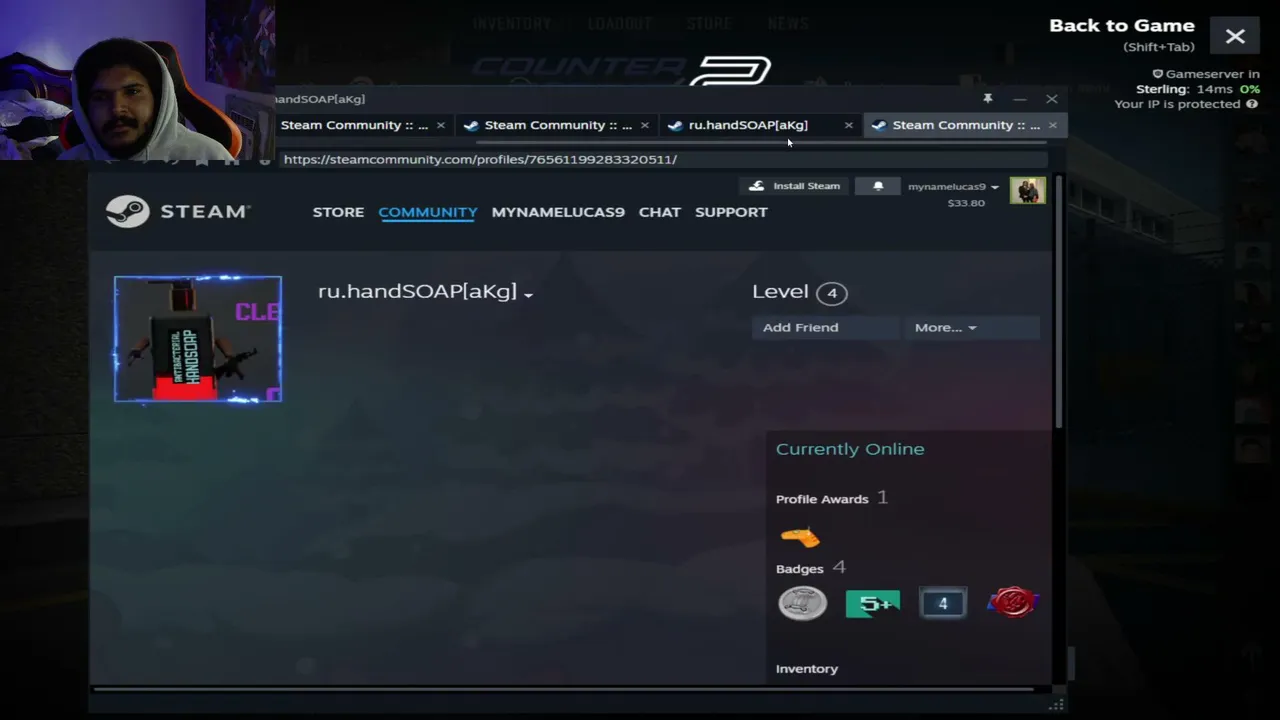Open the Profile Awards link
The image size is (1280, 720).
822,499
